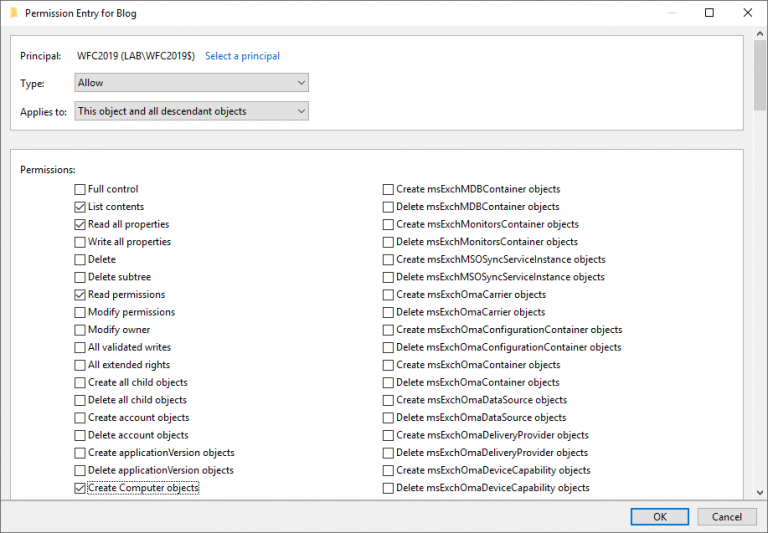Click the folder icon in title bar
768x533 pixels.
[x=11, y=13]
